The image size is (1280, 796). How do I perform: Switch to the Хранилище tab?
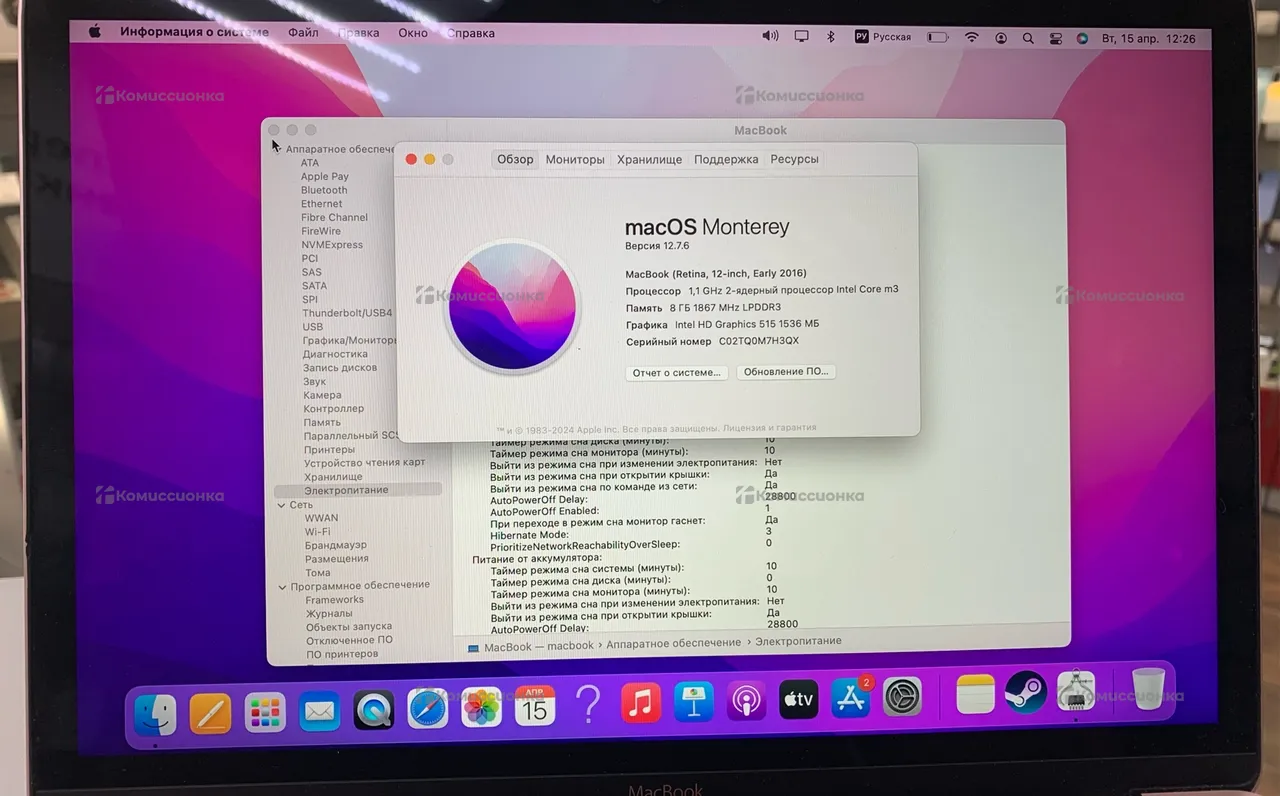pyautogui.click(x=649, y=159)
